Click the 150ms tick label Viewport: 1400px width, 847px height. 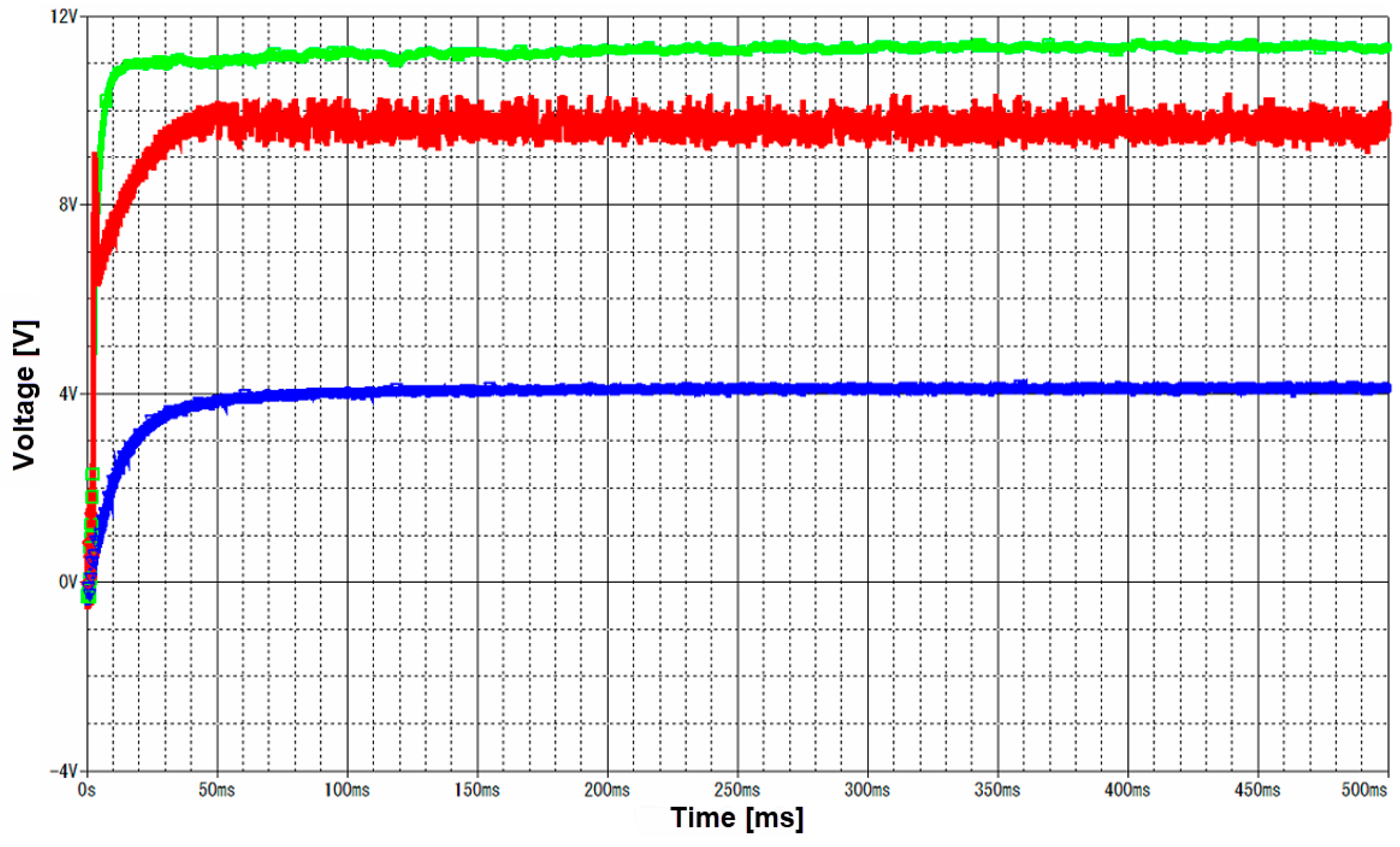[477, 790]
